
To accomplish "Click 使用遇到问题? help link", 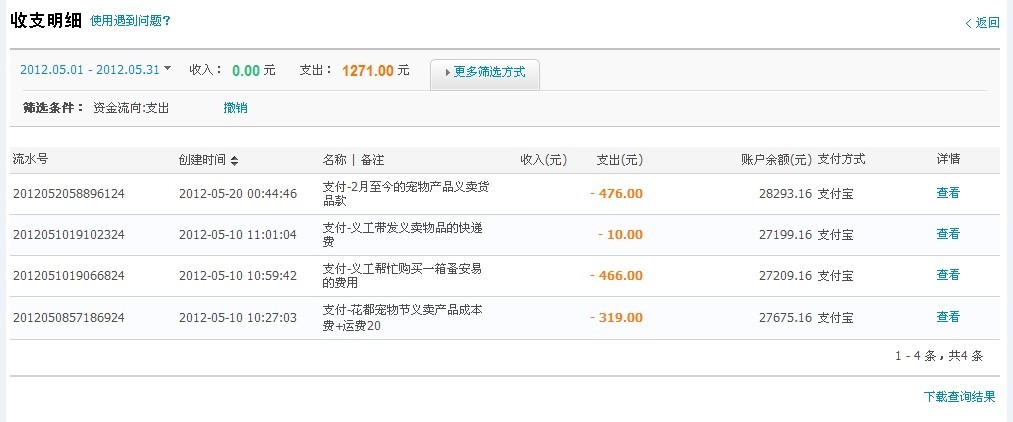I will tap(130, 20).
